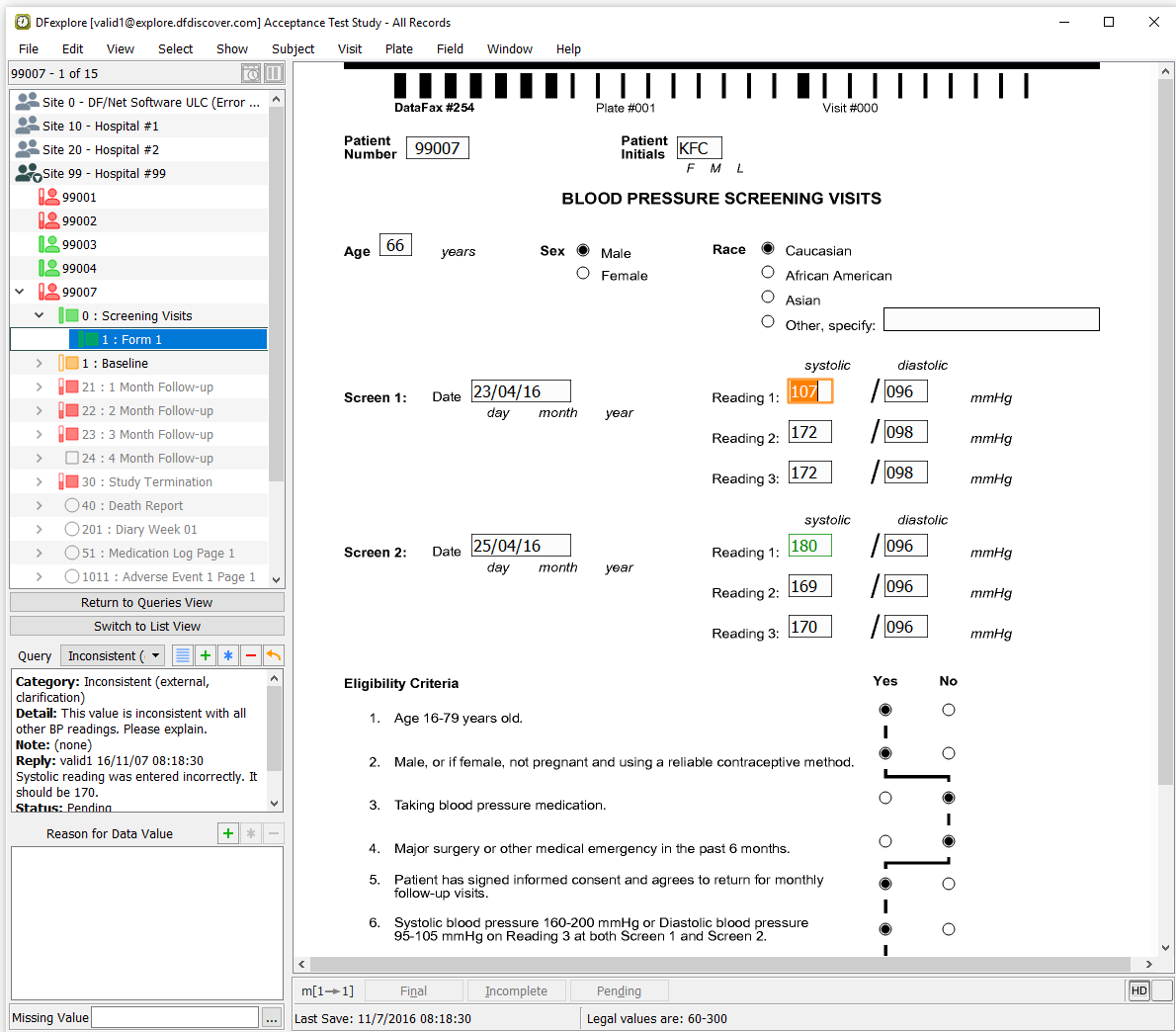
Task: Click the green plus add query icon
Action: tap(206, 655)
